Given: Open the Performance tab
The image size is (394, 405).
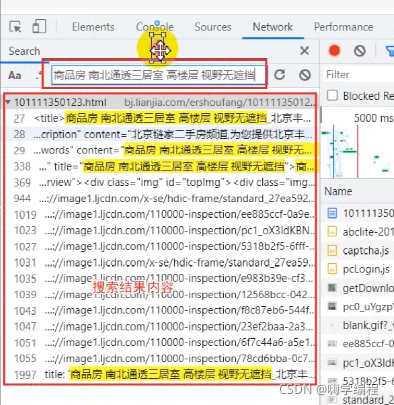Looking at the screenshot, I should click(x=343, y=27).
